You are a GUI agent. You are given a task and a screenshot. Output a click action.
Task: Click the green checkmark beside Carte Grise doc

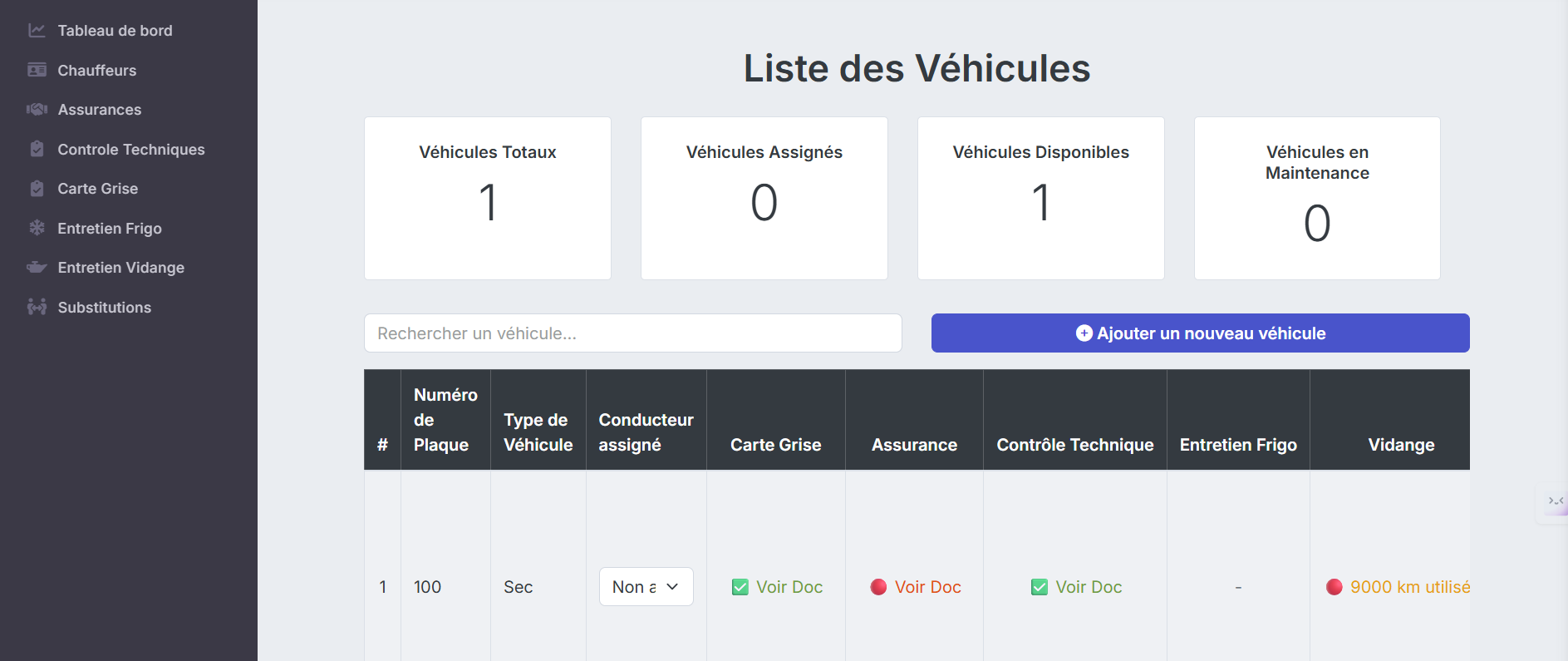pos(740,587)
